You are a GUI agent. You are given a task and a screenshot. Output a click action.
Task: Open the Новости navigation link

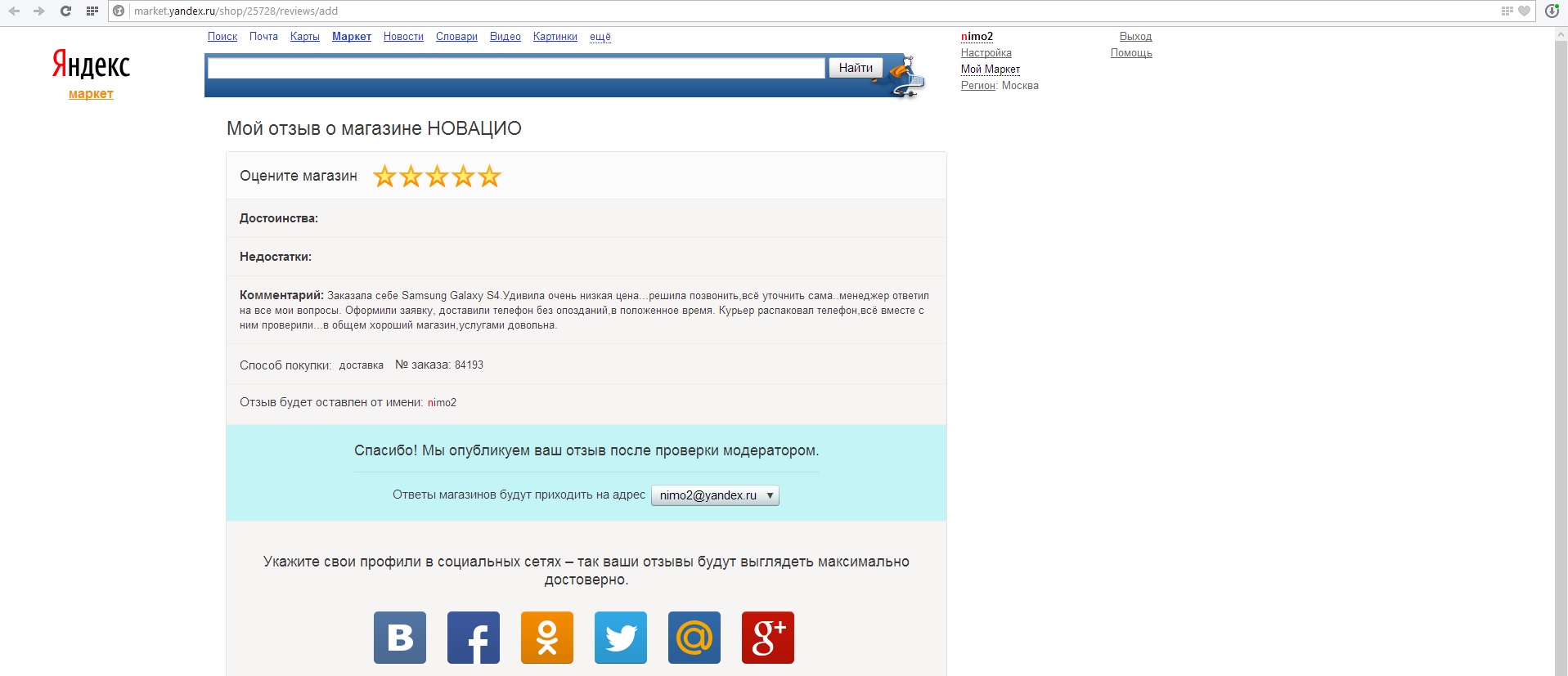pos(403,37)
